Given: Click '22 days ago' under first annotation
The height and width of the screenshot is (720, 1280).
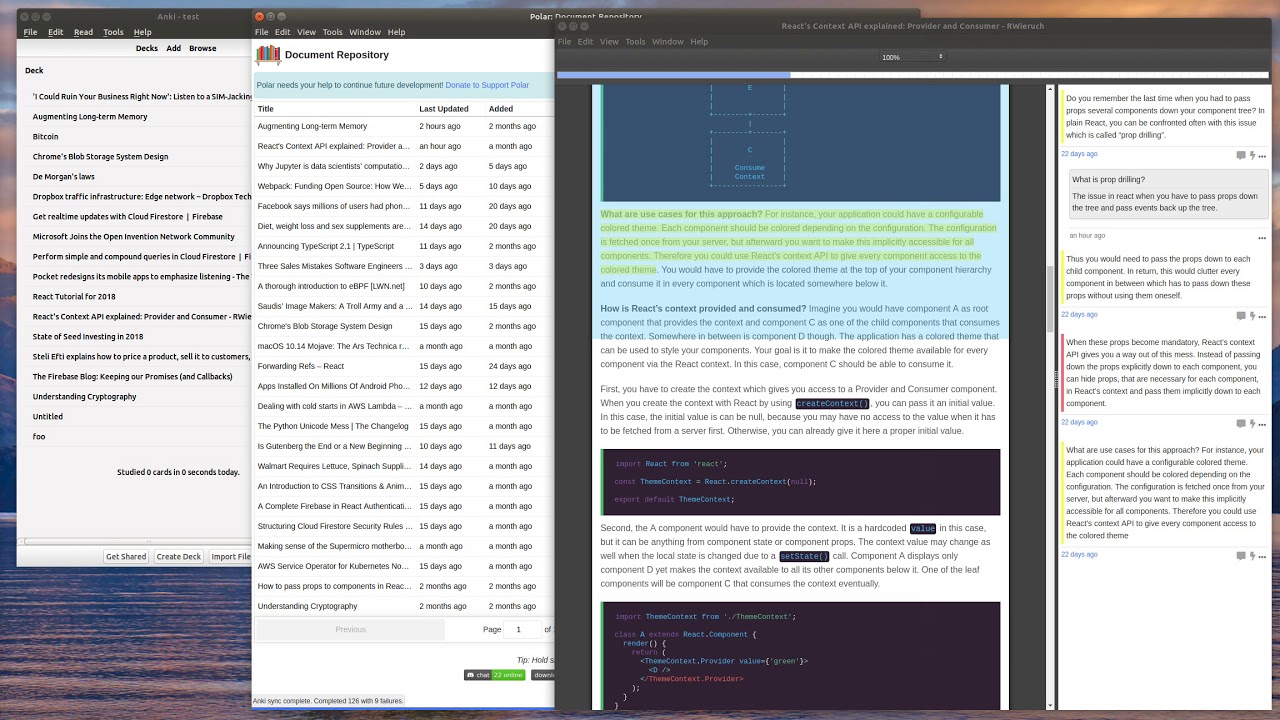Looking at the screenshot, I should (x=1079, y=154).
